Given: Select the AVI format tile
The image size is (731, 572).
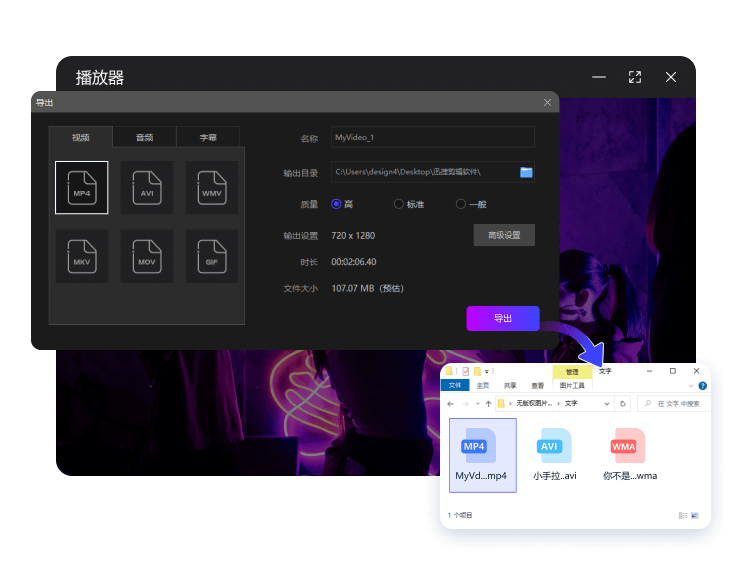Looking at the screenshot, I should 147,187.
